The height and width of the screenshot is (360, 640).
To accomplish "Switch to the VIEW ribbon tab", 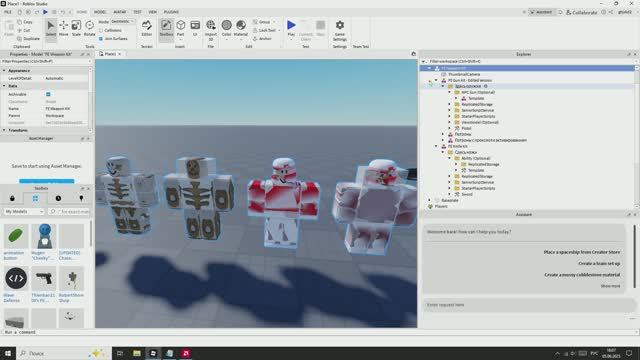I will pyautogui.click(x=153, y=12).
